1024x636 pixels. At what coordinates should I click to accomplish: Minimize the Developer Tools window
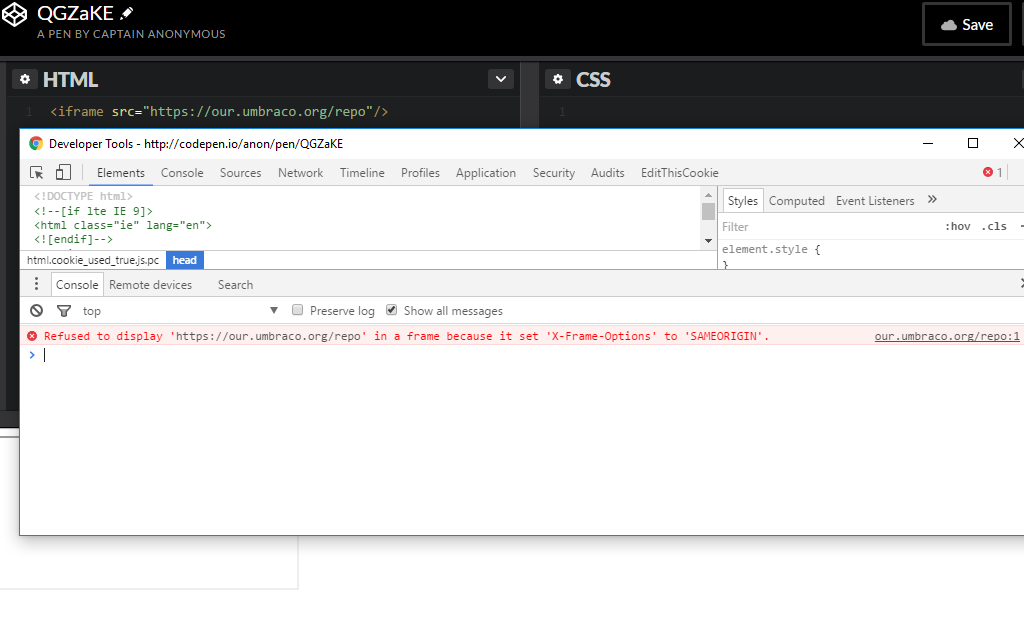click(927, 143)
